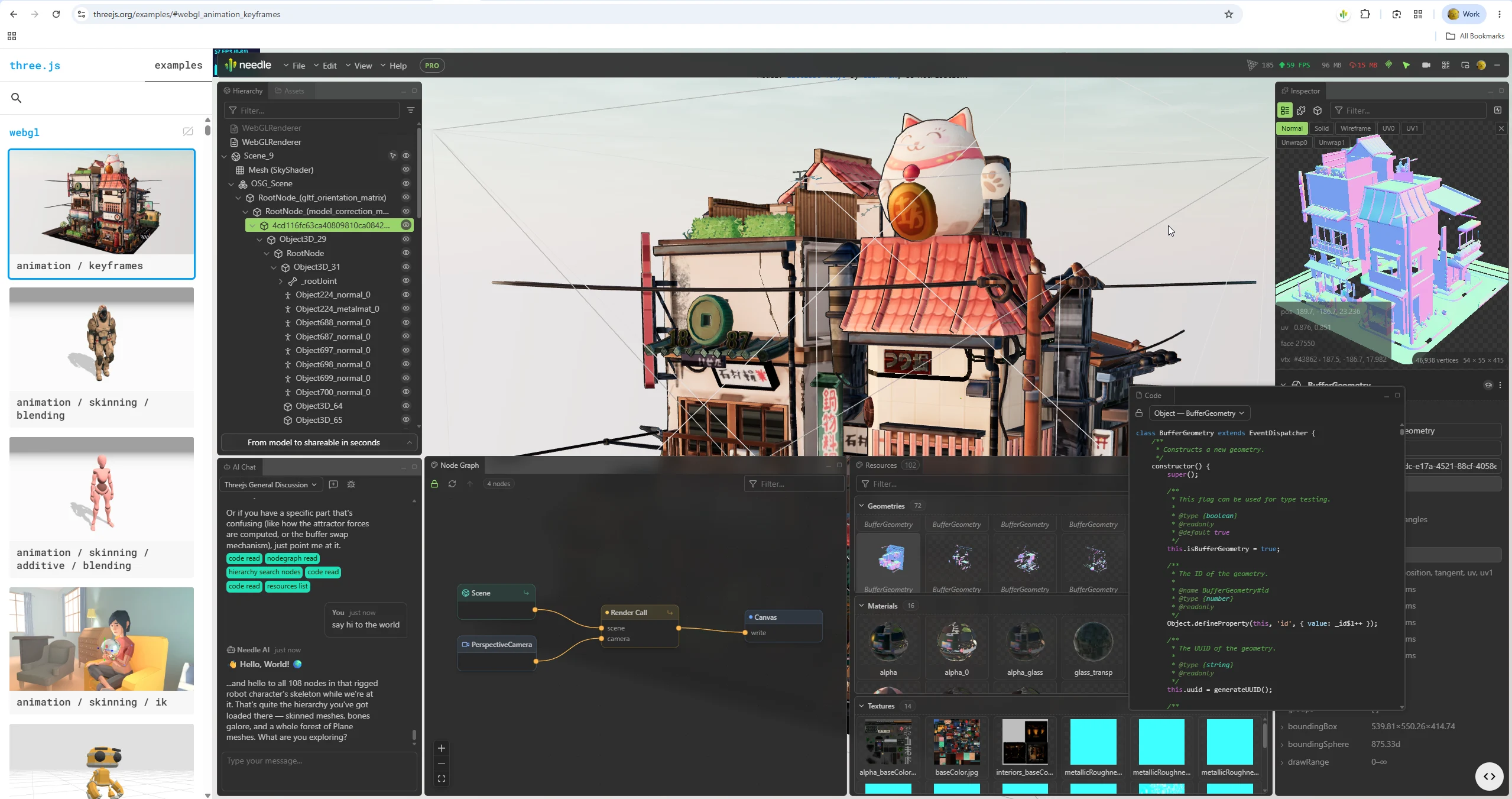Click the green cursor selection tool icon
The image size is (1512, 799).
[x=1406, y=65]
